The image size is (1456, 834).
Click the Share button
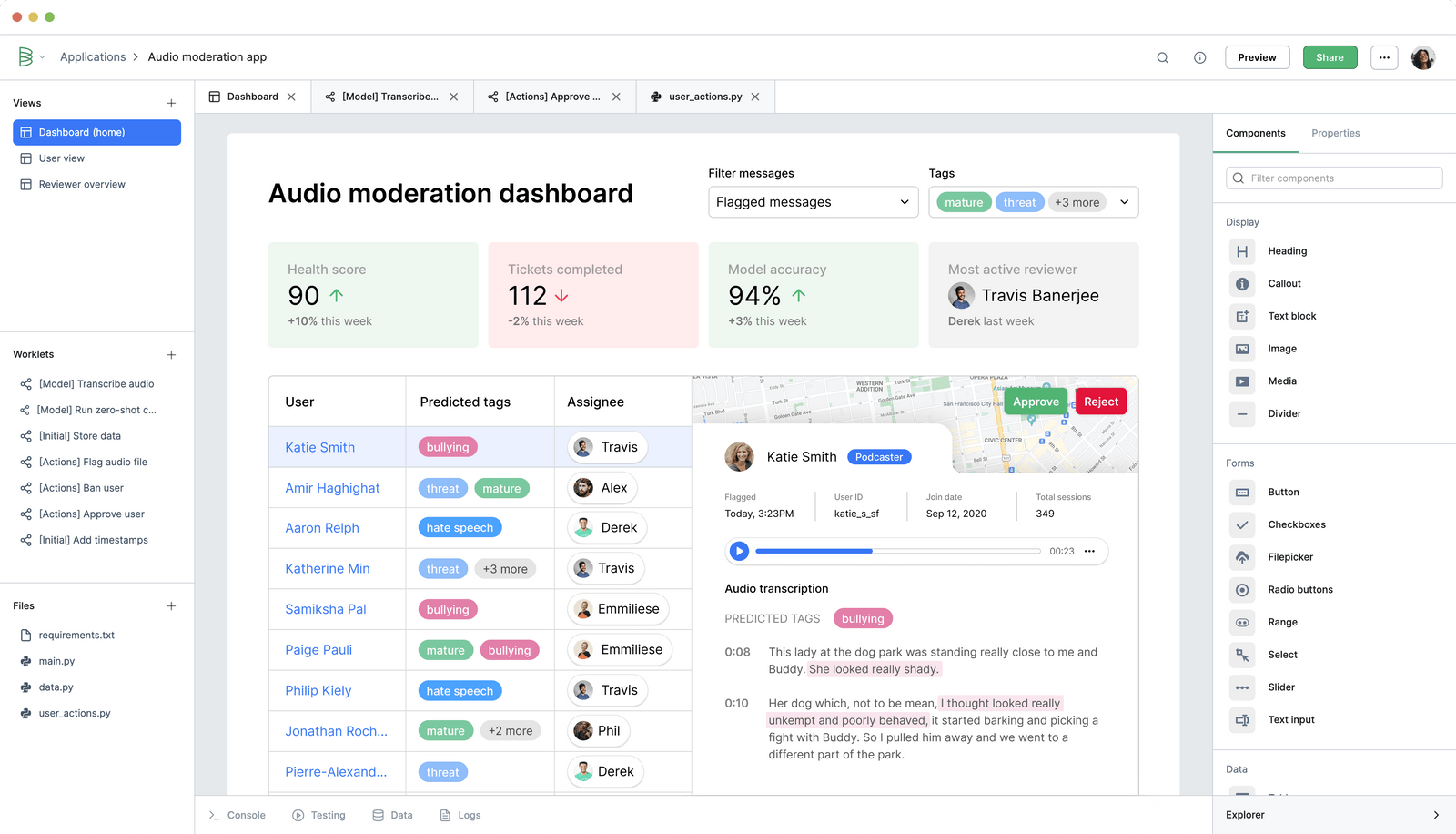coord(1330,56)
